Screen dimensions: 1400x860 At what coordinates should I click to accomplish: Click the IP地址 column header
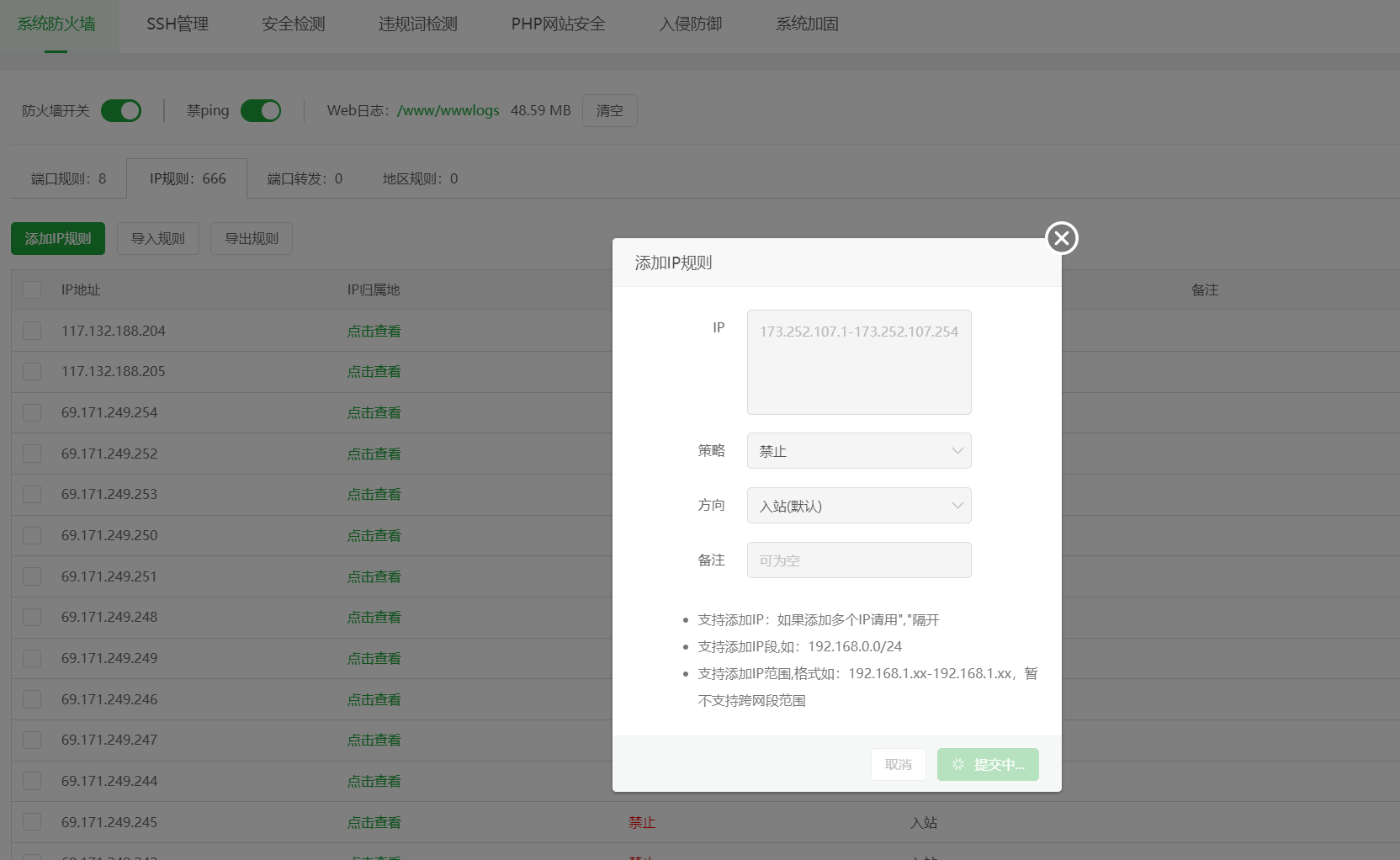coord(81,289)
